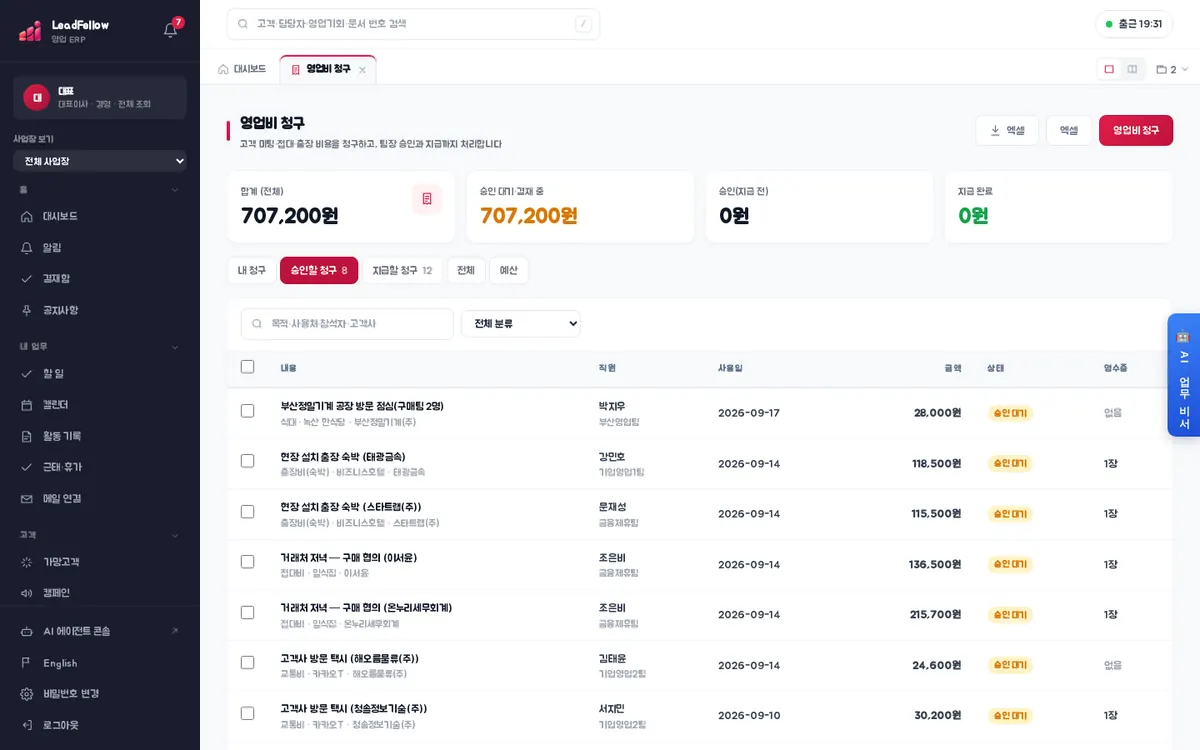Click the amount 215,700원

(935, 614)
